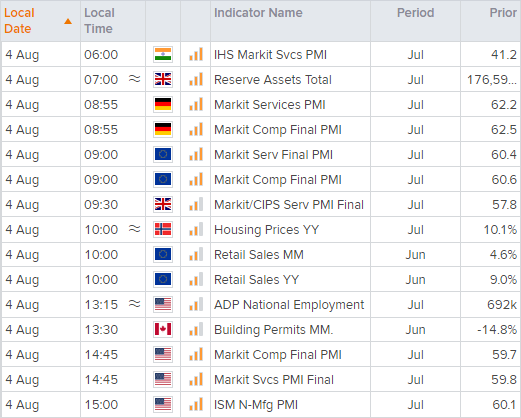521x418 pixels.
Task: Click the Canada flag in the Building Permits MM row
Action: pyautogui.click(x=163, y=329)
